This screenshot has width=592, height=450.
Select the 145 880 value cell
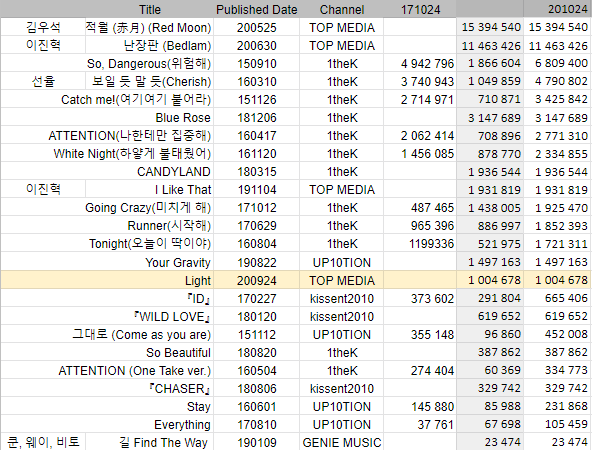(x=420, y=407)
